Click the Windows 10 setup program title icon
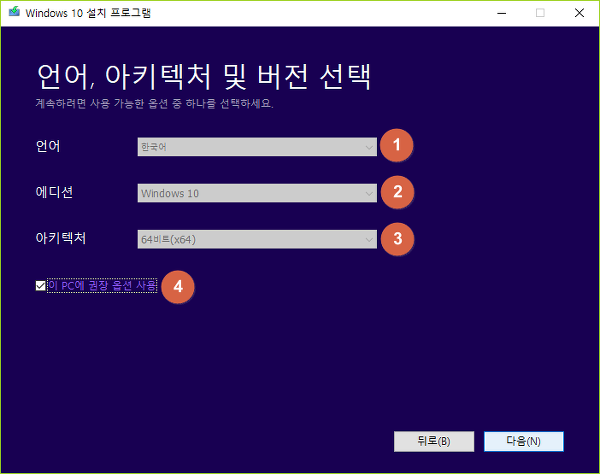 pyautogui.click(x=14, y=12)
